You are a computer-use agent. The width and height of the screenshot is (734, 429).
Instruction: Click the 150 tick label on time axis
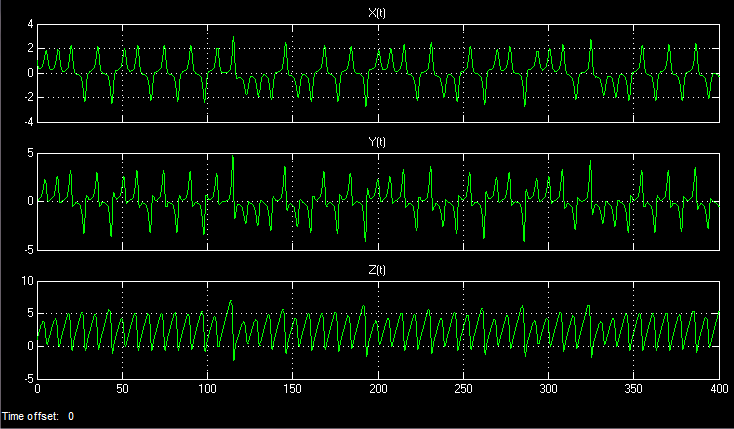tap(293, 389)
